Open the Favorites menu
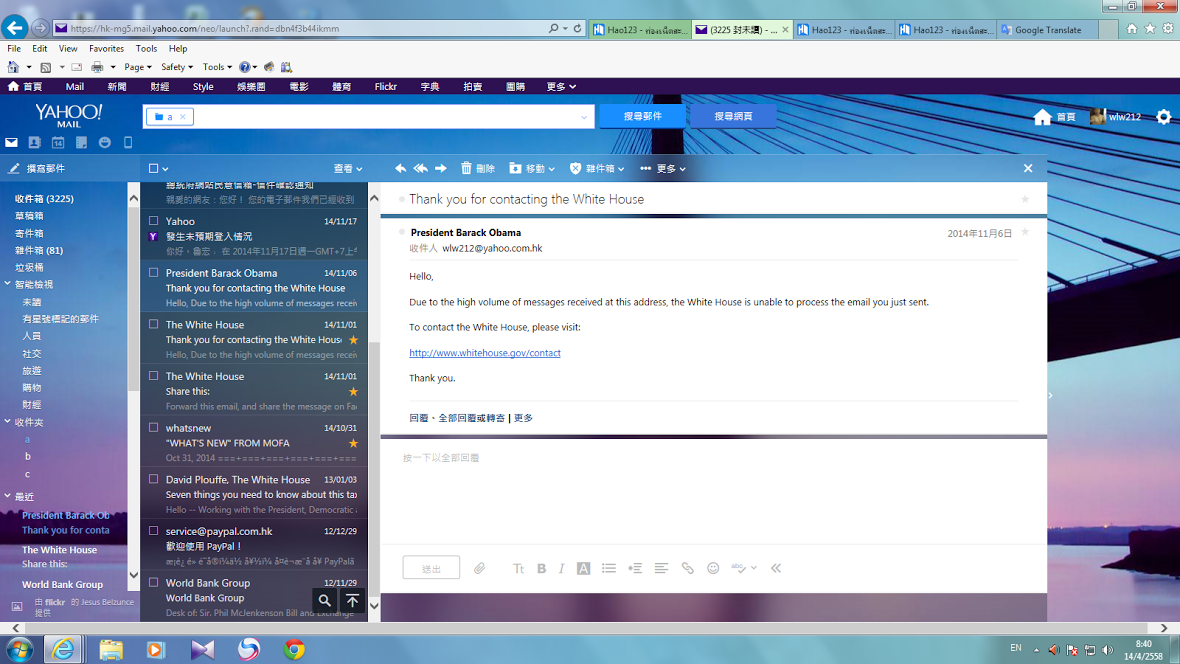Image resolution: width=1180 pixels, height=664 pixels. tap(106, 48)
